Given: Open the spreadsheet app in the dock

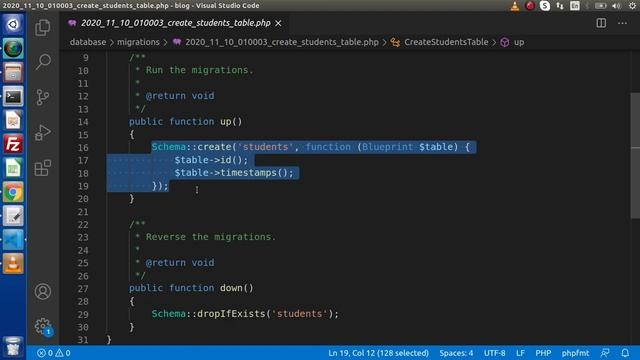Looking at the screenshot, I should (x=13, y=168).
